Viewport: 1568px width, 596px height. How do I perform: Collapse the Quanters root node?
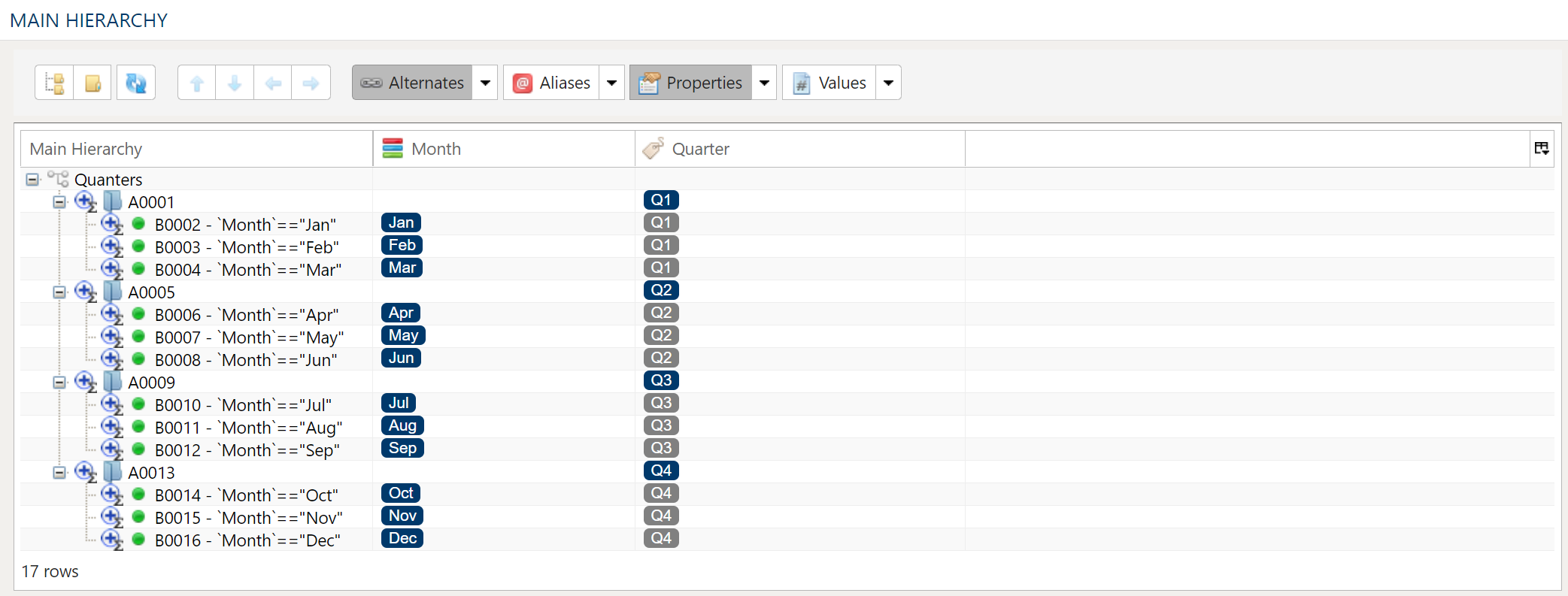point(32,179)
